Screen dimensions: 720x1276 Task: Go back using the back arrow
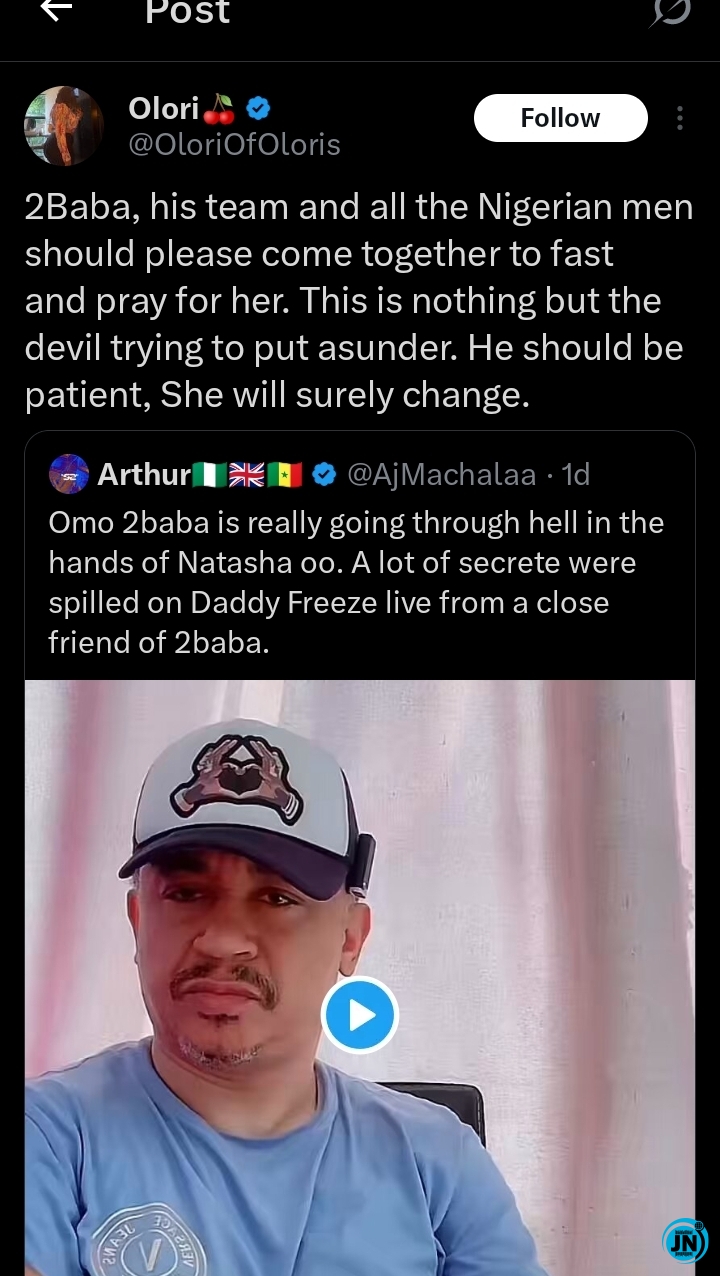click(x=57, y=10)
